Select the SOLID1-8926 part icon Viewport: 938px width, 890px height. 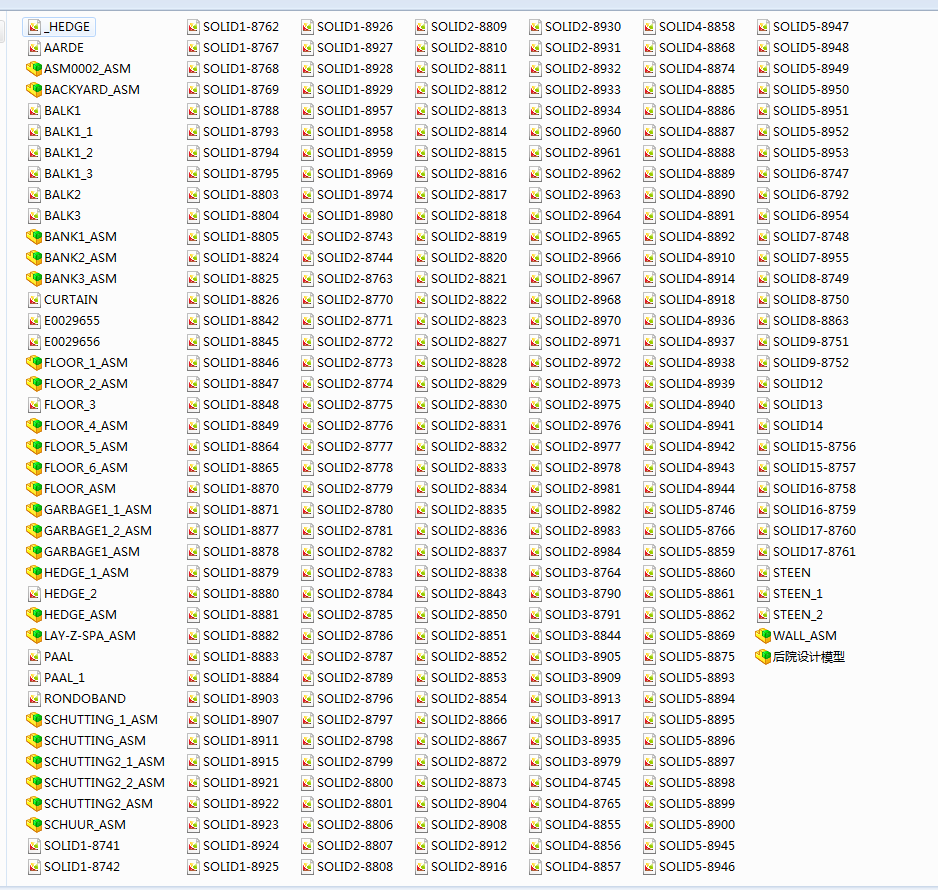click(x=307, y=27)
